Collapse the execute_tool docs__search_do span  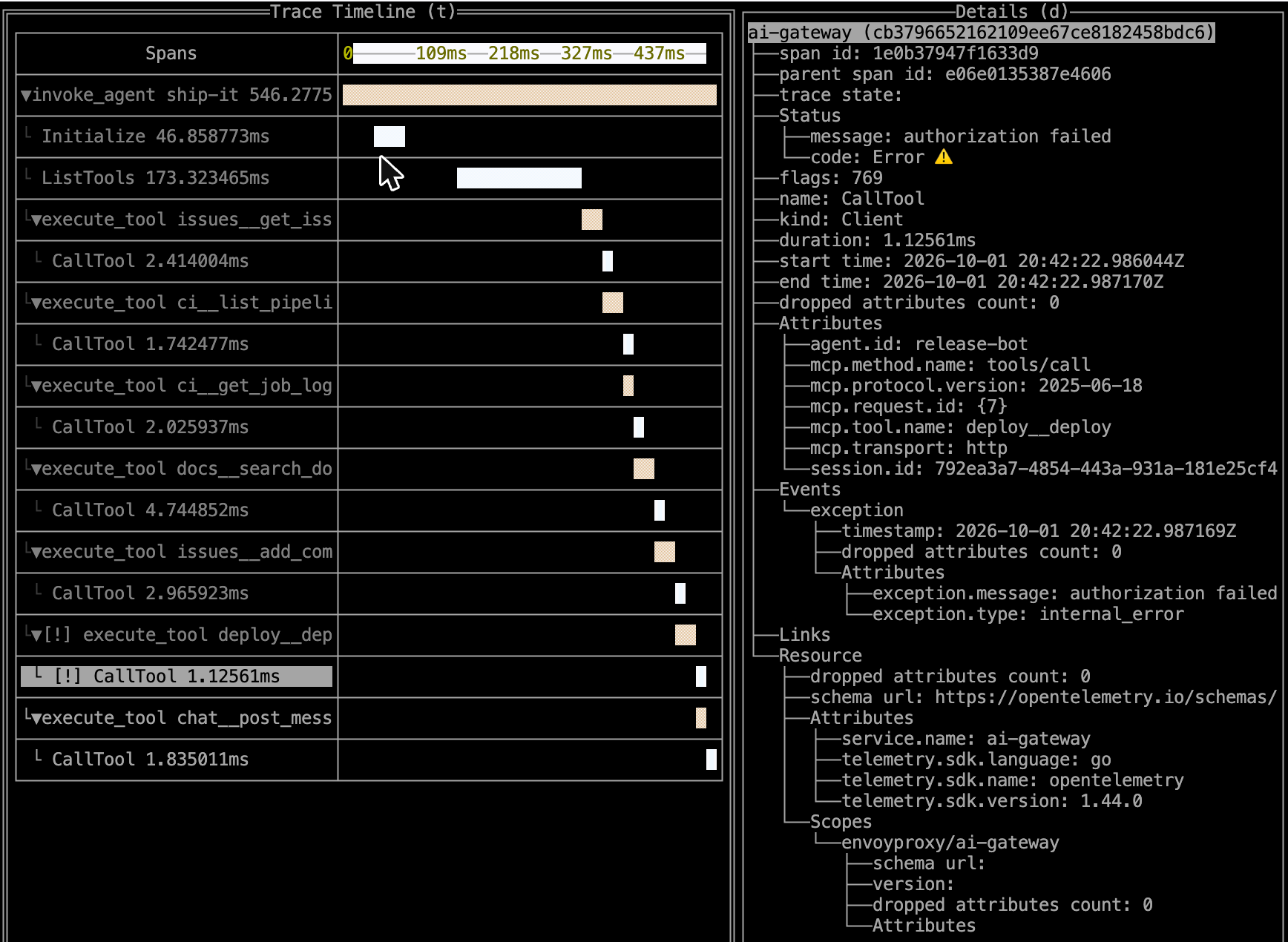[36, 469]
